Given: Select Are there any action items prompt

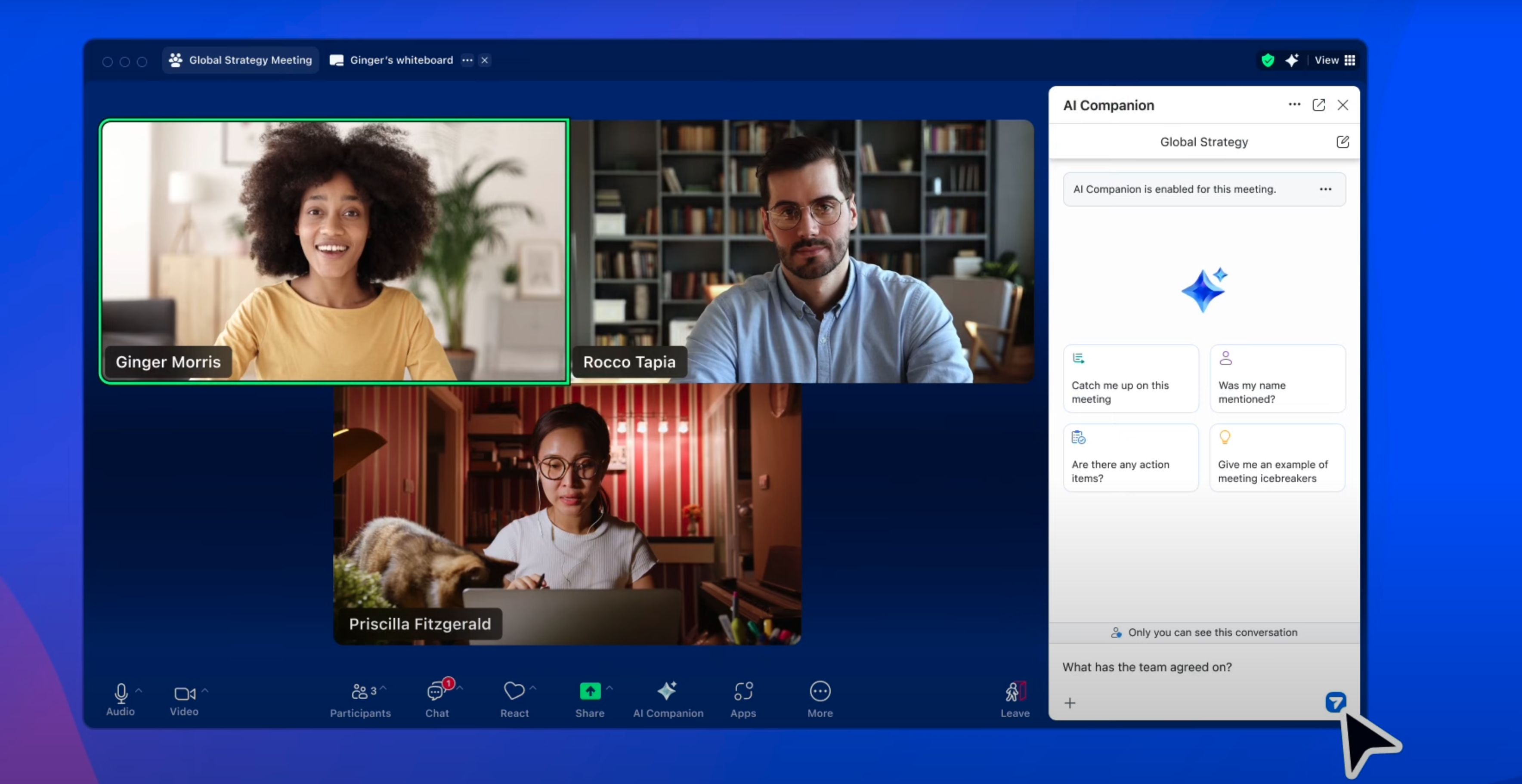Looking at the screenshot, I should coord(1131,458).
